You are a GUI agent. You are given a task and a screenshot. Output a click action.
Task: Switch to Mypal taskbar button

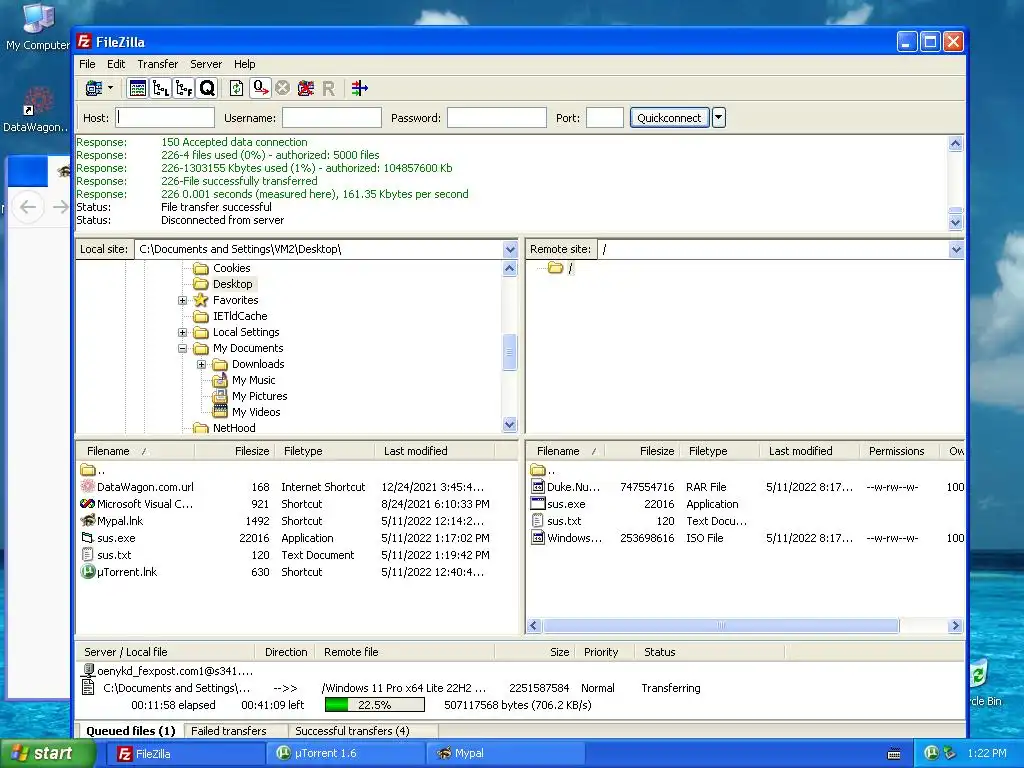point(503,754)
